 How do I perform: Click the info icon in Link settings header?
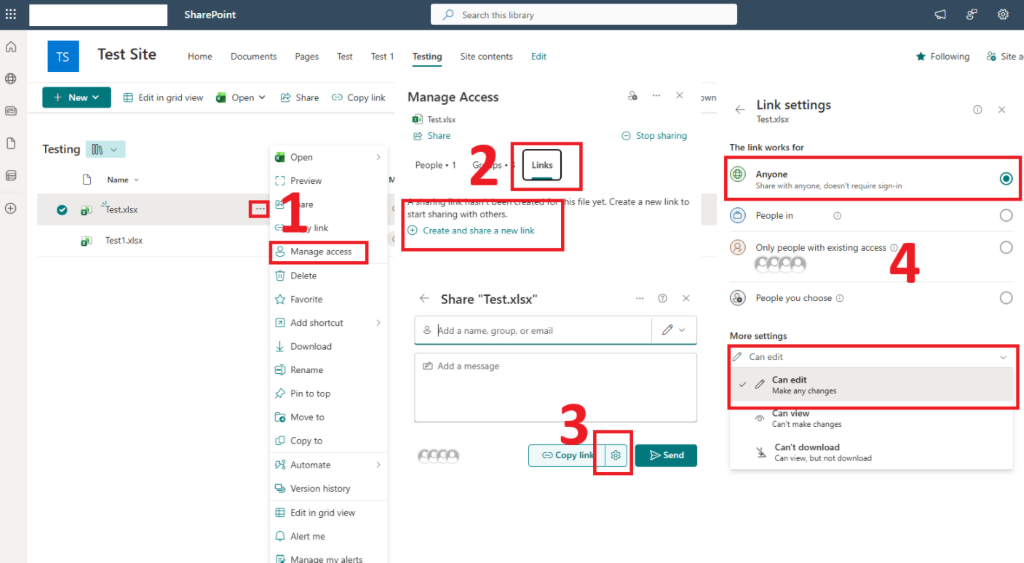977,110
